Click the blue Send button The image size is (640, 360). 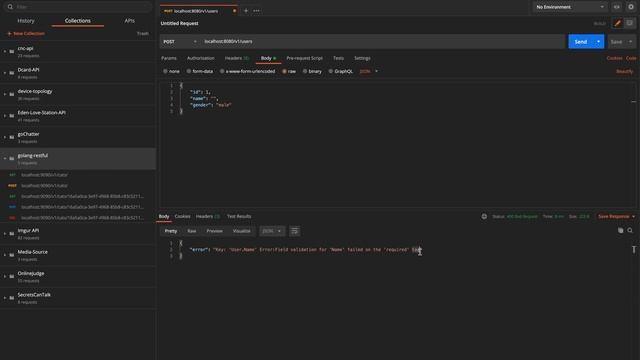click(x=581, y=42)
